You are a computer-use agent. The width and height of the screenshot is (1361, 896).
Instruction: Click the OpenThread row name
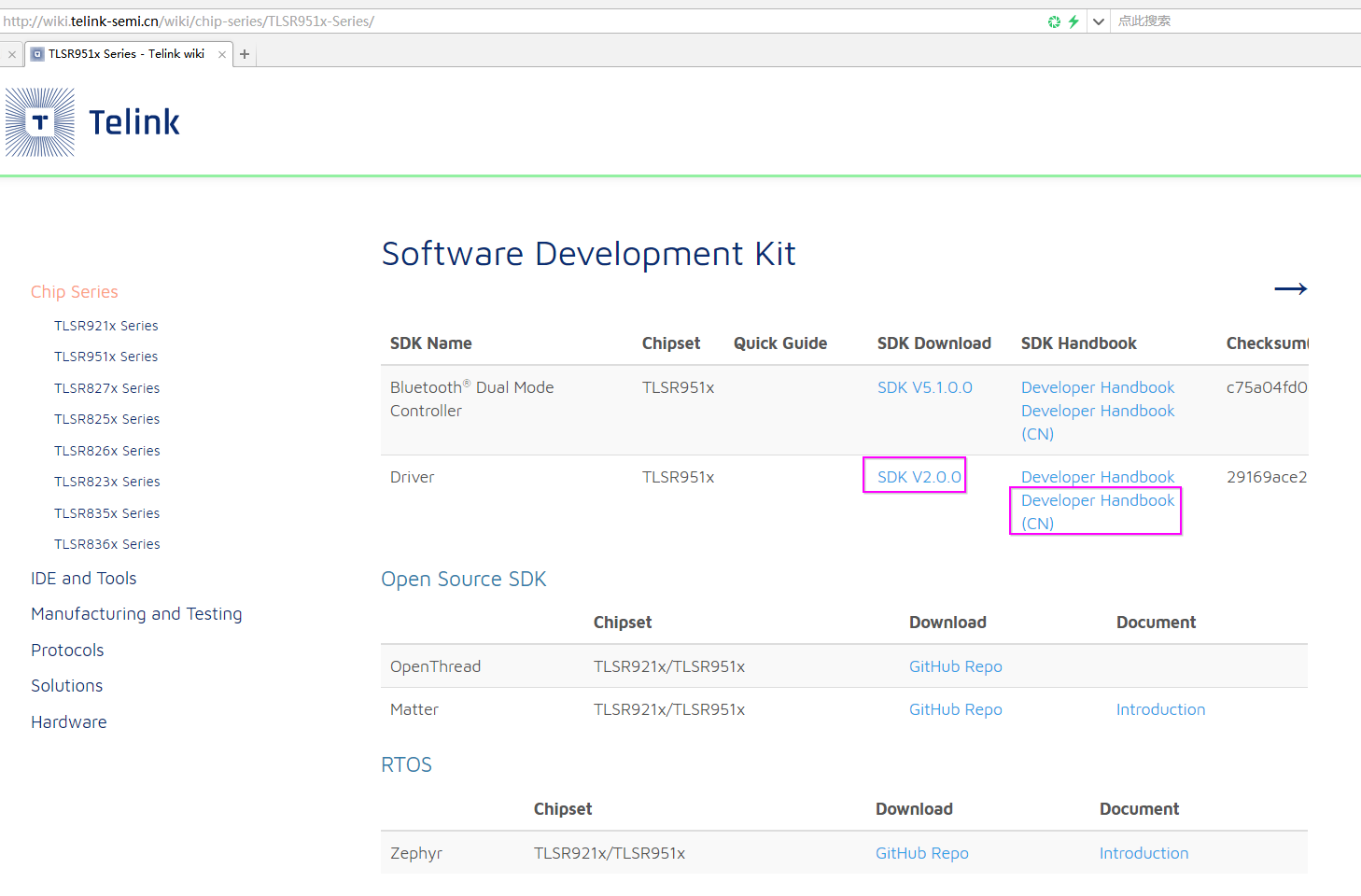[x=436, y=666]
